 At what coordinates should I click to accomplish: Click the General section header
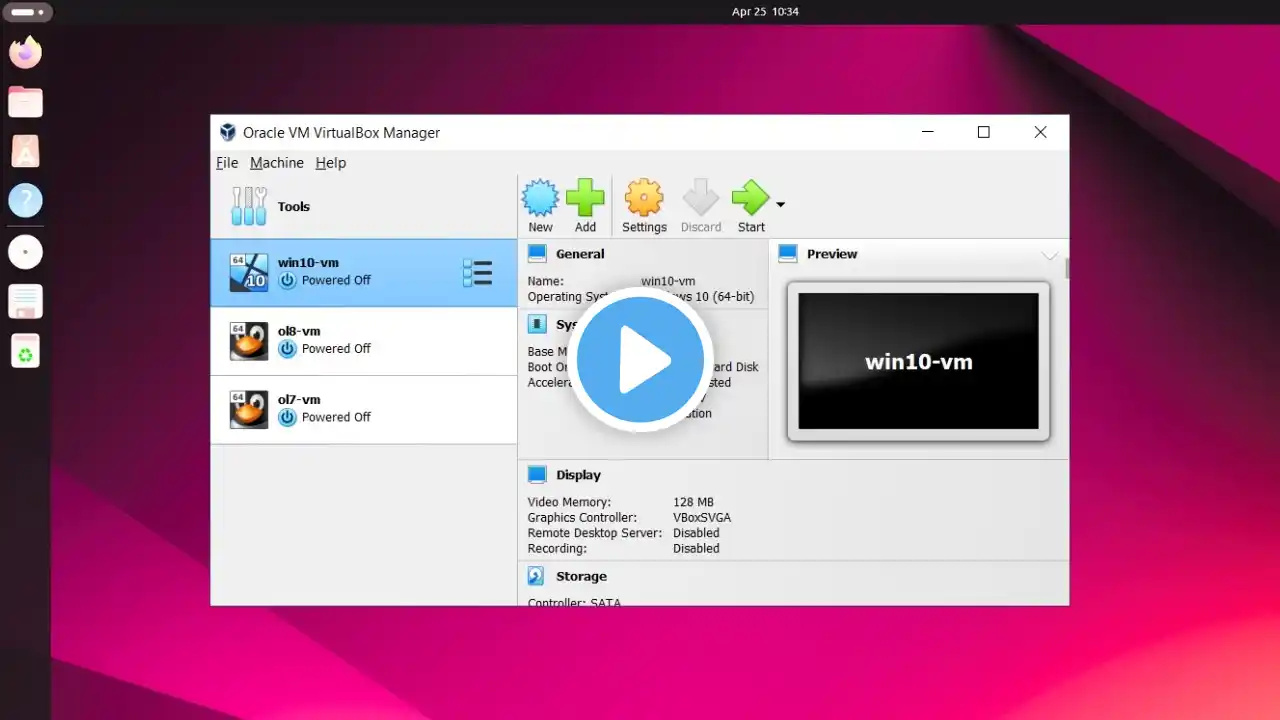(x=580, y=254)
